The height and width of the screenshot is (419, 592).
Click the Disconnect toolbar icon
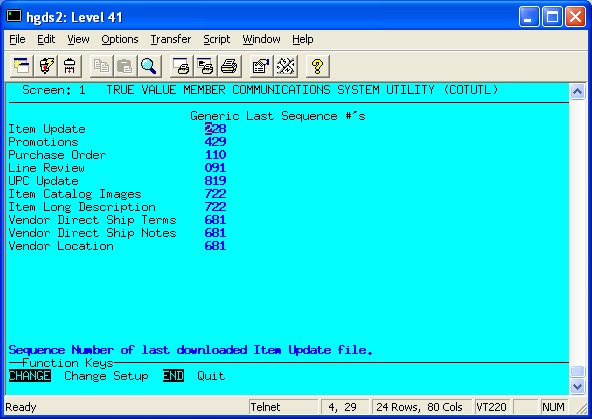(69, 66)
